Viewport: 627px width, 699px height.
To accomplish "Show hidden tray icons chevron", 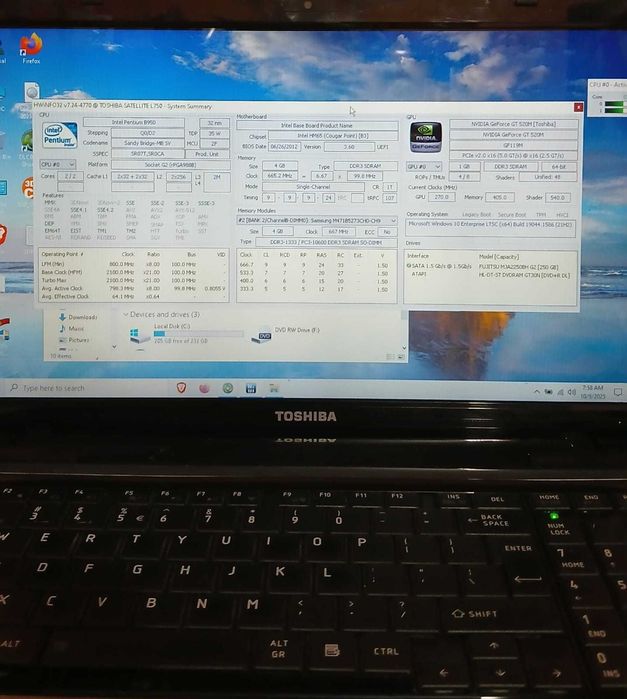I will point(537,392).
